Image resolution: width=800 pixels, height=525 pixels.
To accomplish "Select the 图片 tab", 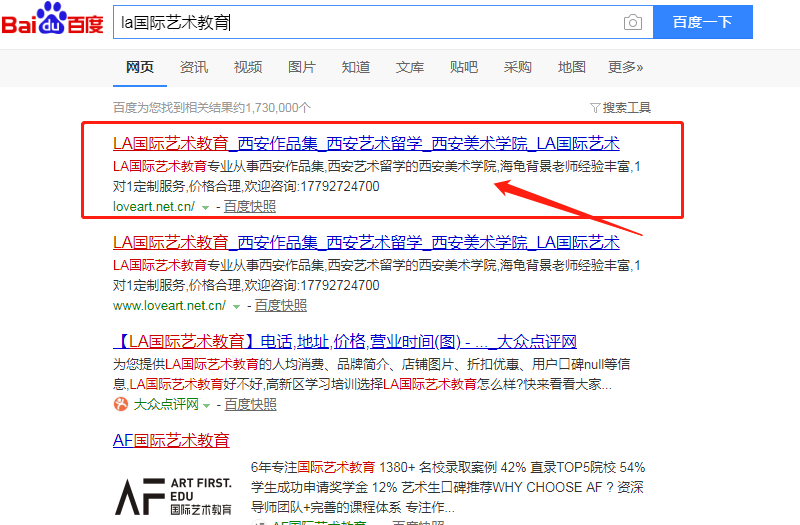I will pyautogui.click(x=302, y=67).
